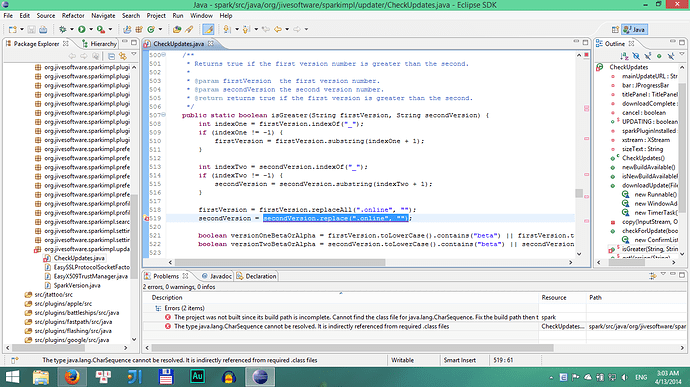Switch to the Hierarchy tab
This screenshot has width=690, height=387.
coord(99,44)
